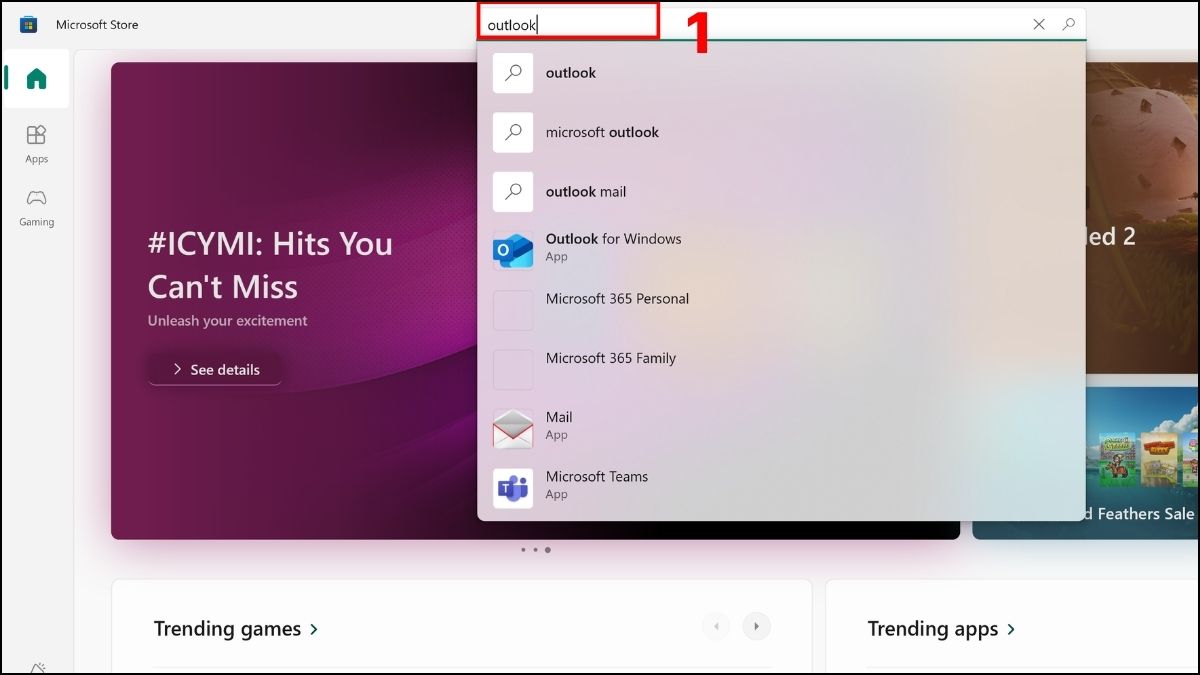Open the Microsoft Teams app result
This screenshot has width=1200, height=675.
(781, 488)
